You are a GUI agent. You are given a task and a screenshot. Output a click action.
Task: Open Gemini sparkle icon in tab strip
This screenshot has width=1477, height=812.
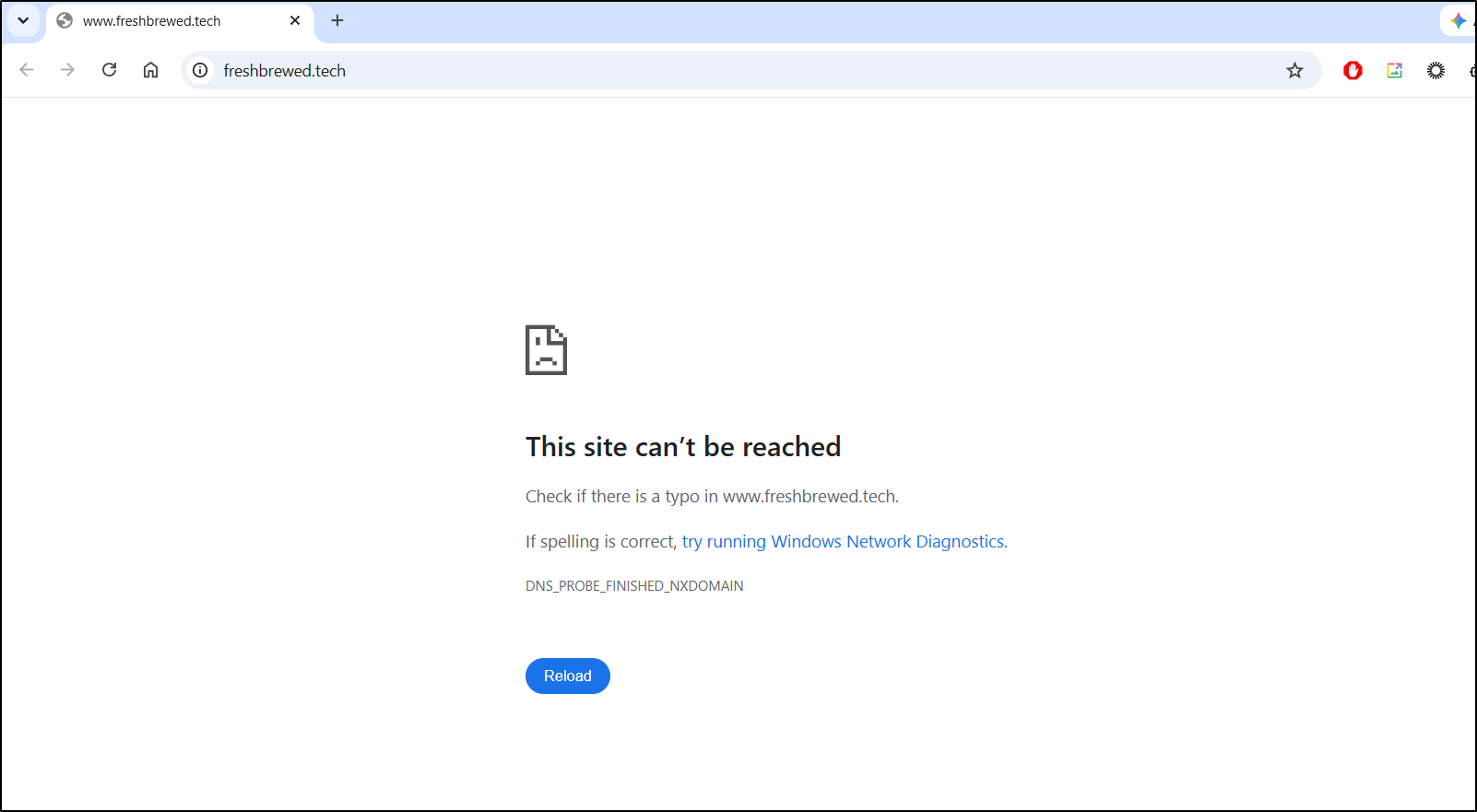1459,20
